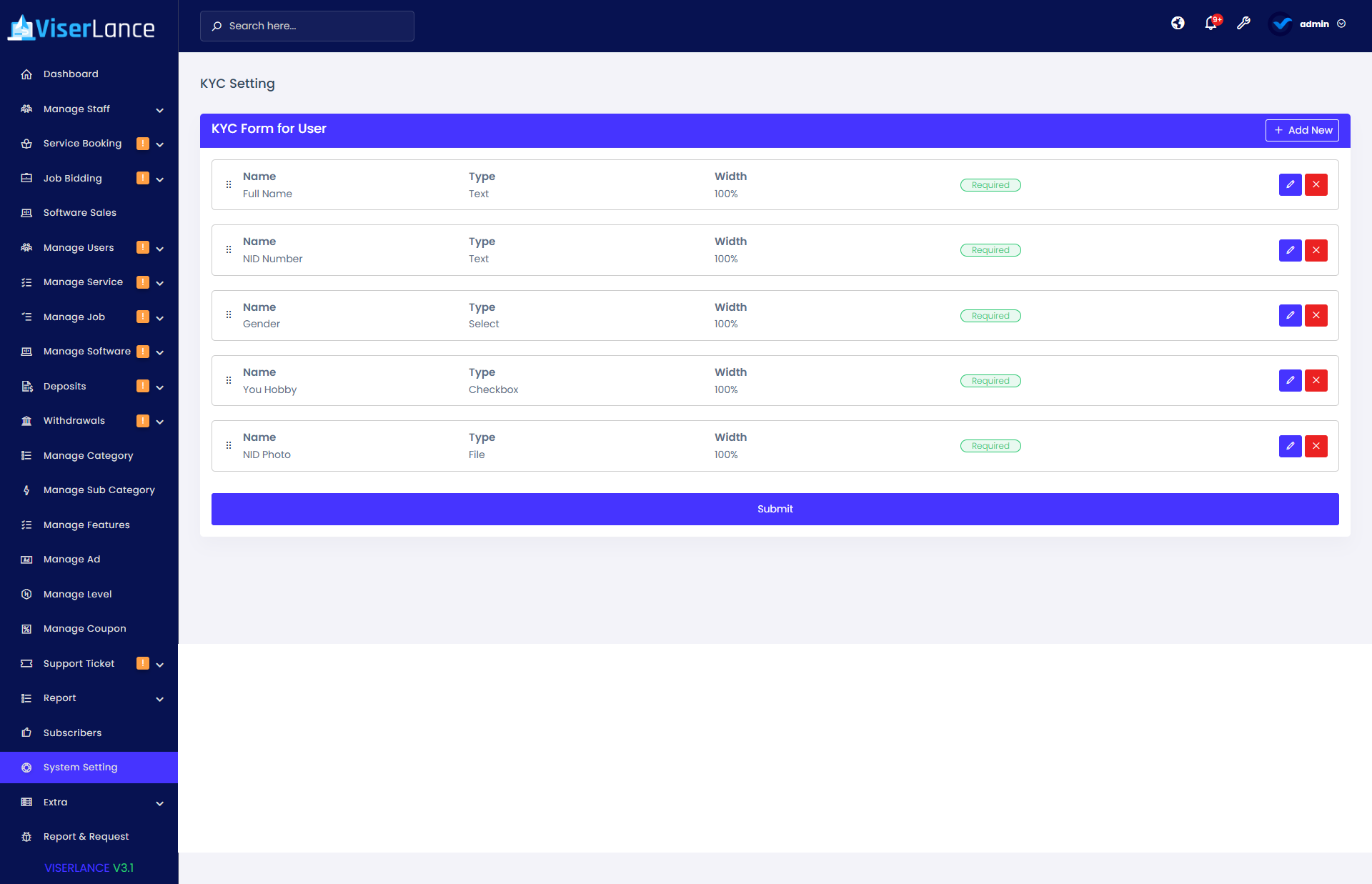
Task: Open the notifications bell
Action: coord(1211,24)
